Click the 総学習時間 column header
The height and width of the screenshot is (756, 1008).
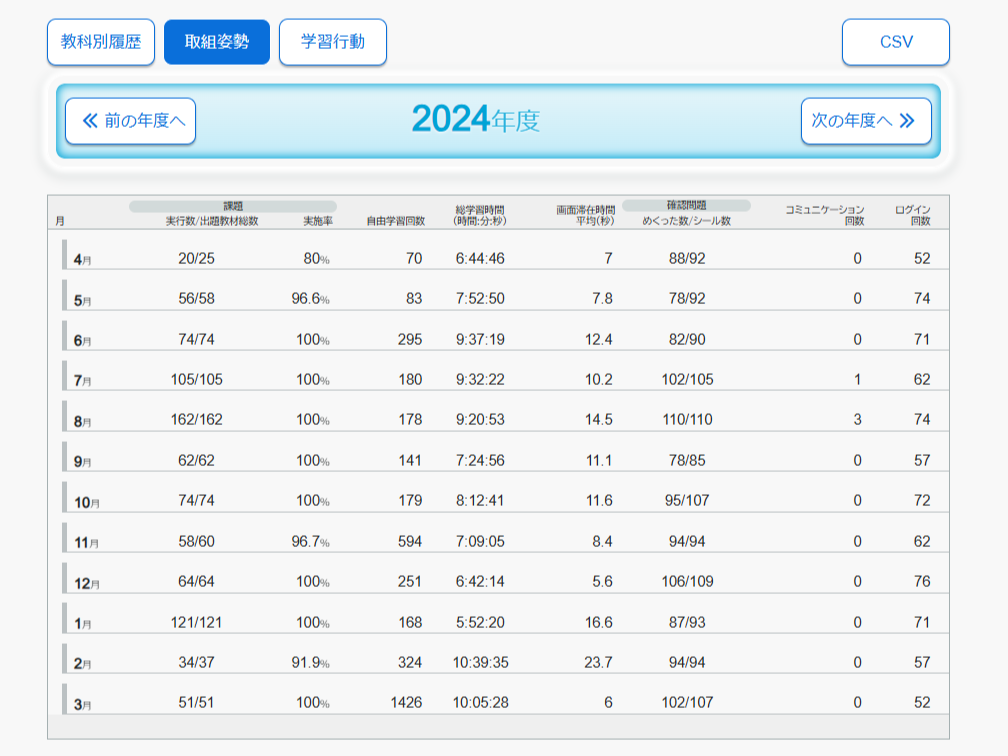(x=480, y=215)
